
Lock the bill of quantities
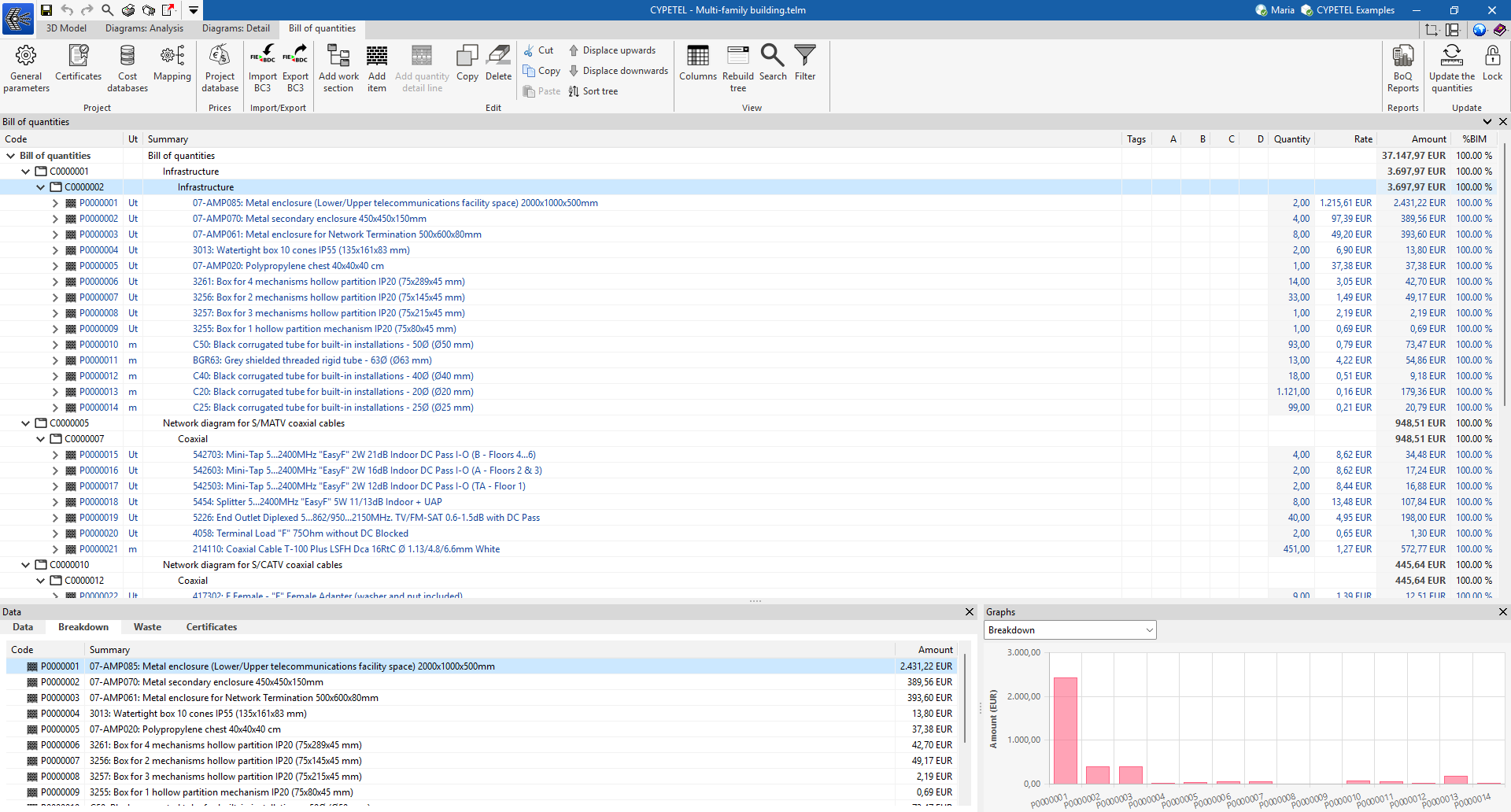tap(1492, 63)
